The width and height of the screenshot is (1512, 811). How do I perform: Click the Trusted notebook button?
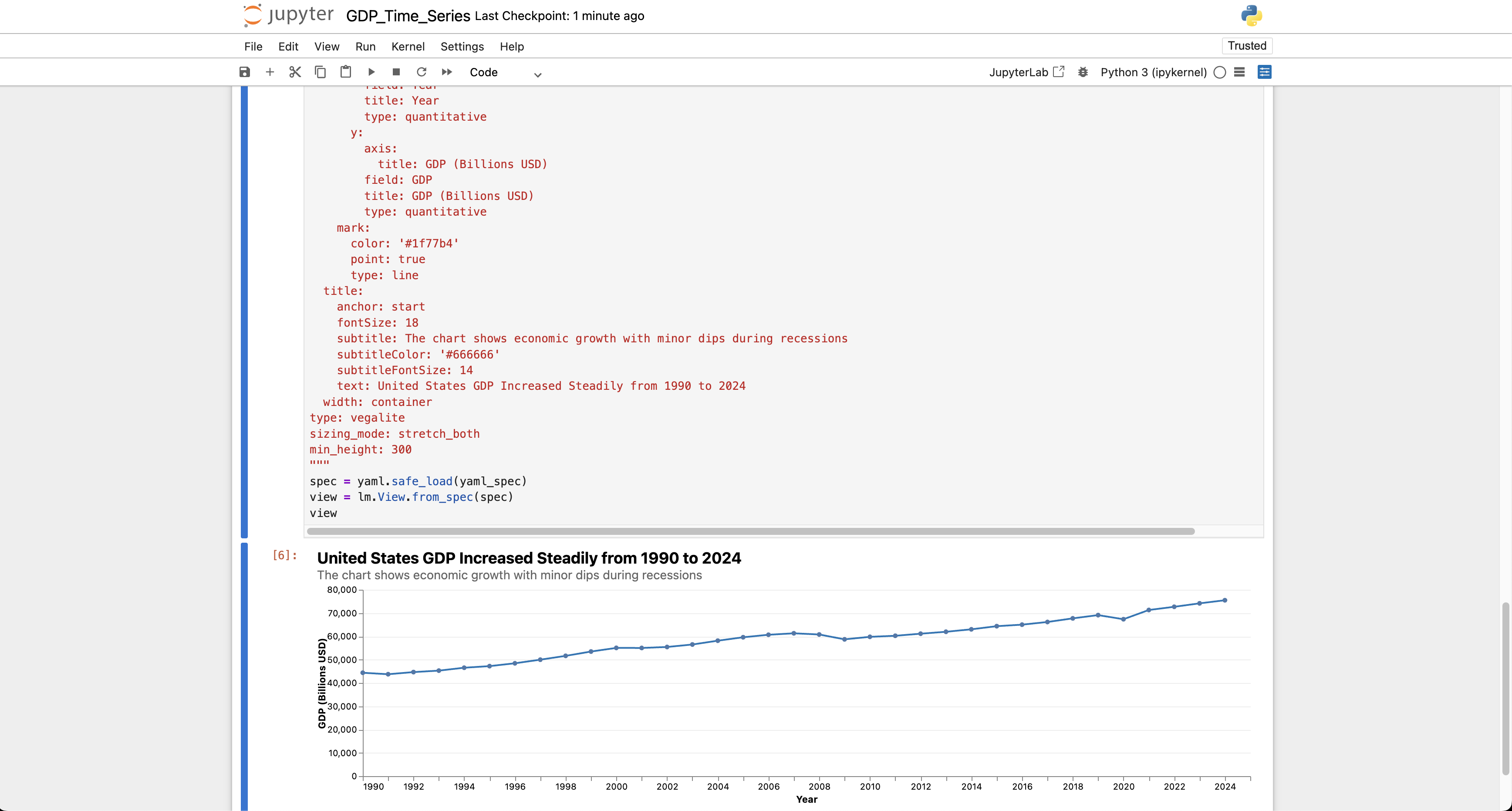(1247, 46)
